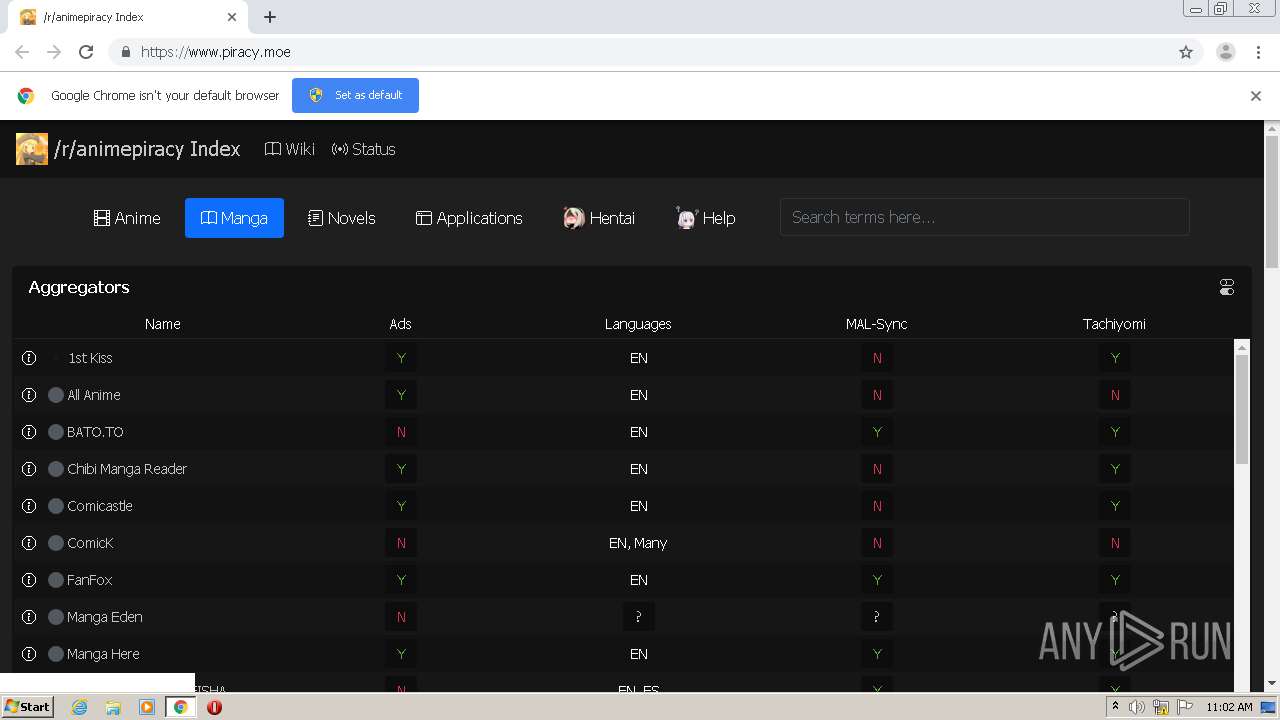Reload the page
Viewport: 1280px width, 720px height.
(x=86, y=52)
